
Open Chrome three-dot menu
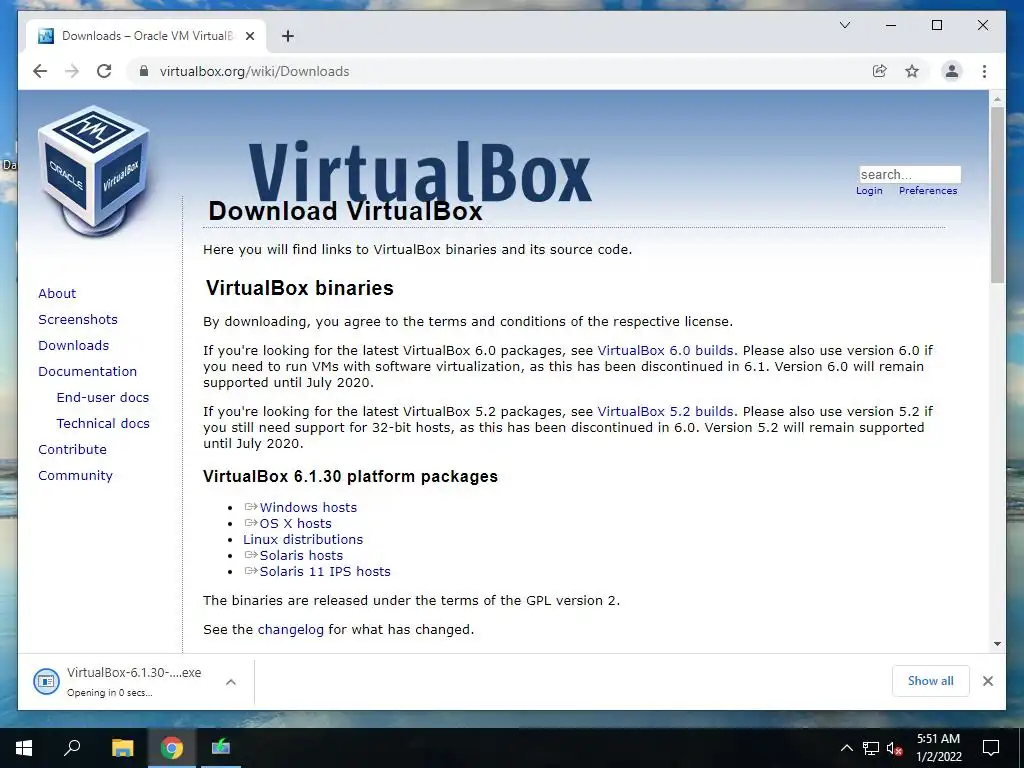[984, 71]
